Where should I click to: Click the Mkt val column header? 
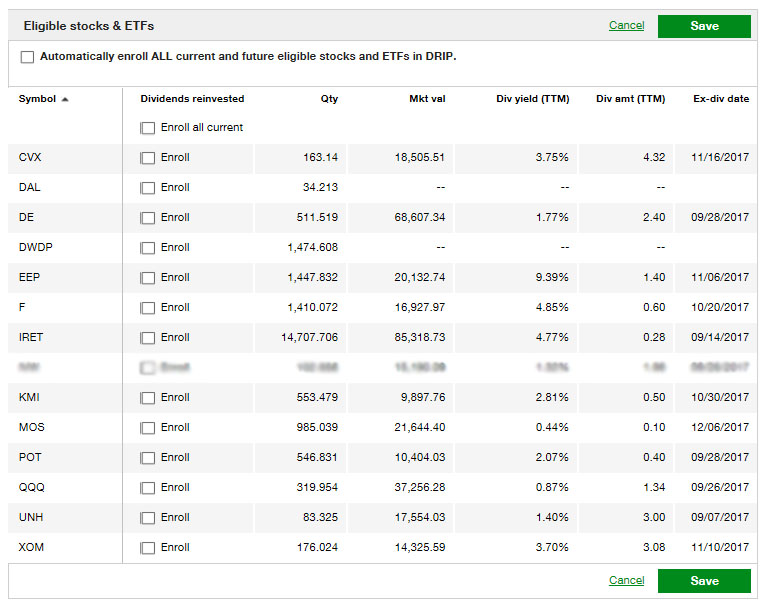(x=427, y=99)
